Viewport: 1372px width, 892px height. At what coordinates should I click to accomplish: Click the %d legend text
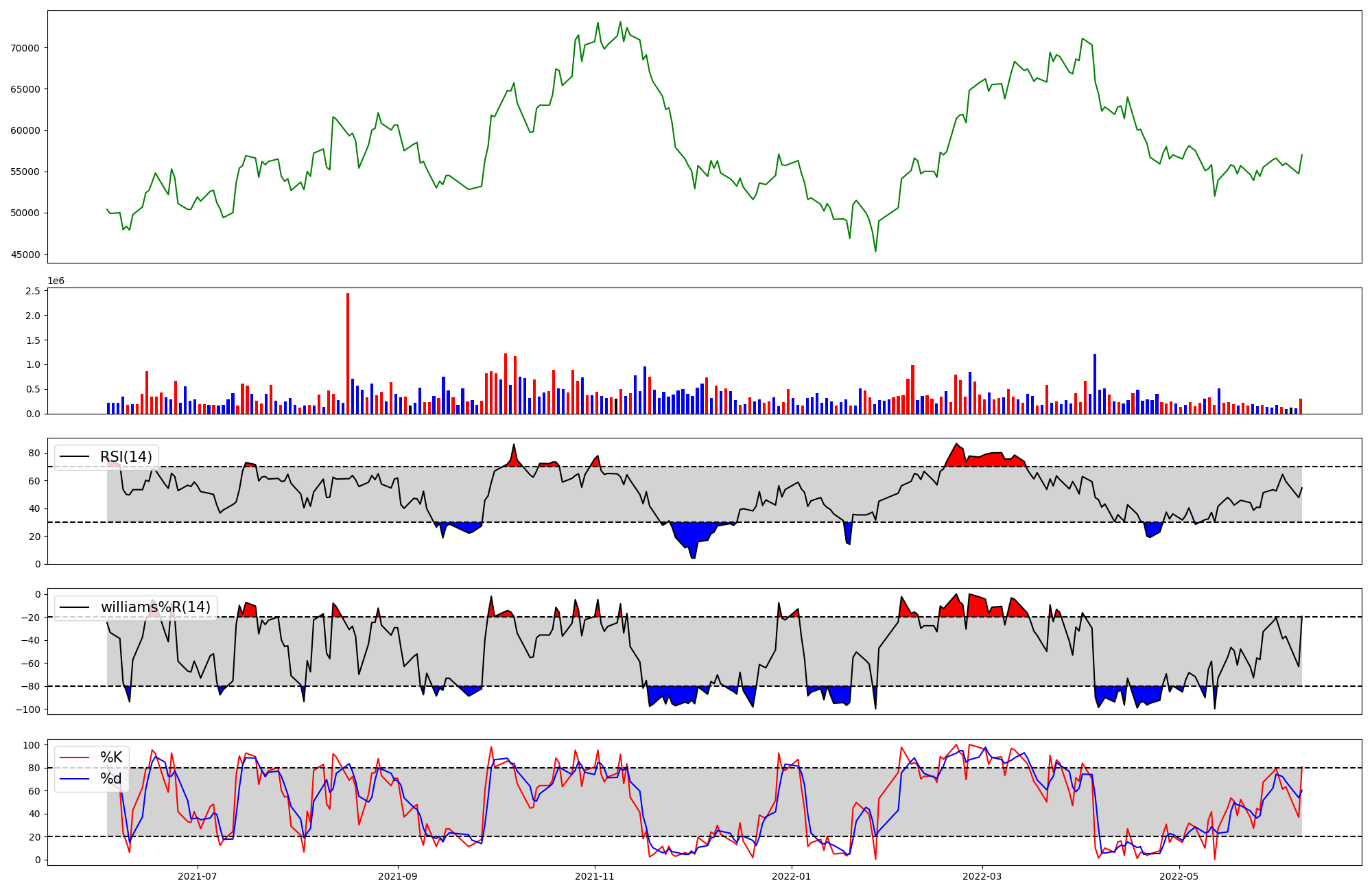click(111, 779)
